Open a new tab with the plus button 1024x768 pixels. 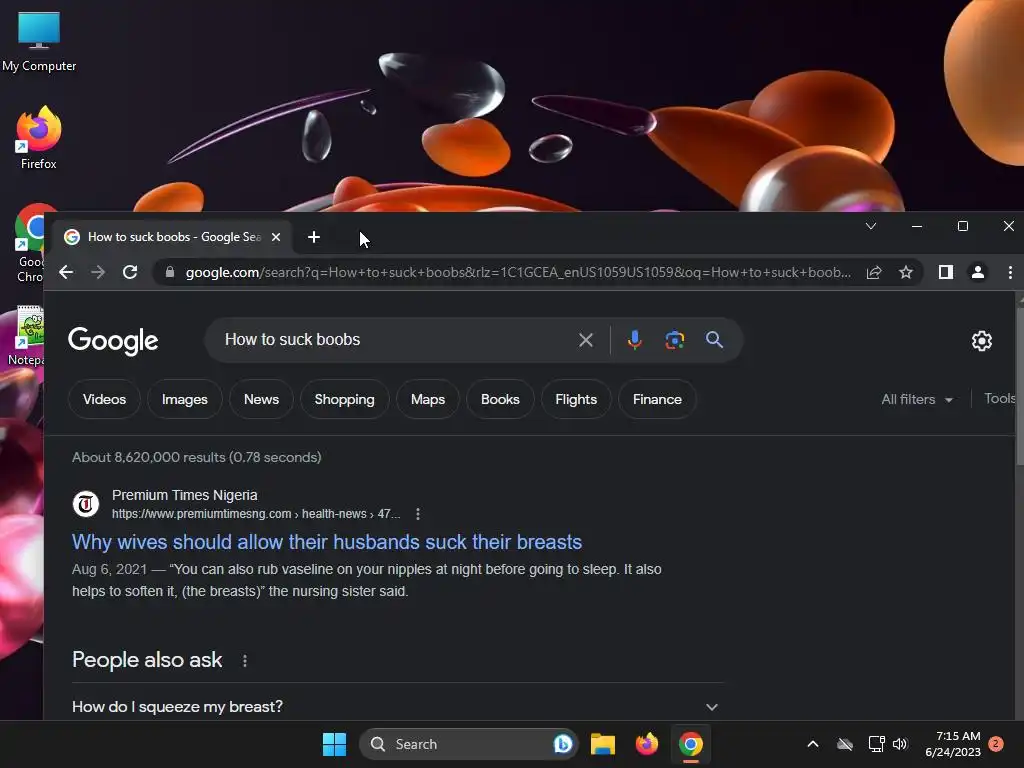click(314, 237)
